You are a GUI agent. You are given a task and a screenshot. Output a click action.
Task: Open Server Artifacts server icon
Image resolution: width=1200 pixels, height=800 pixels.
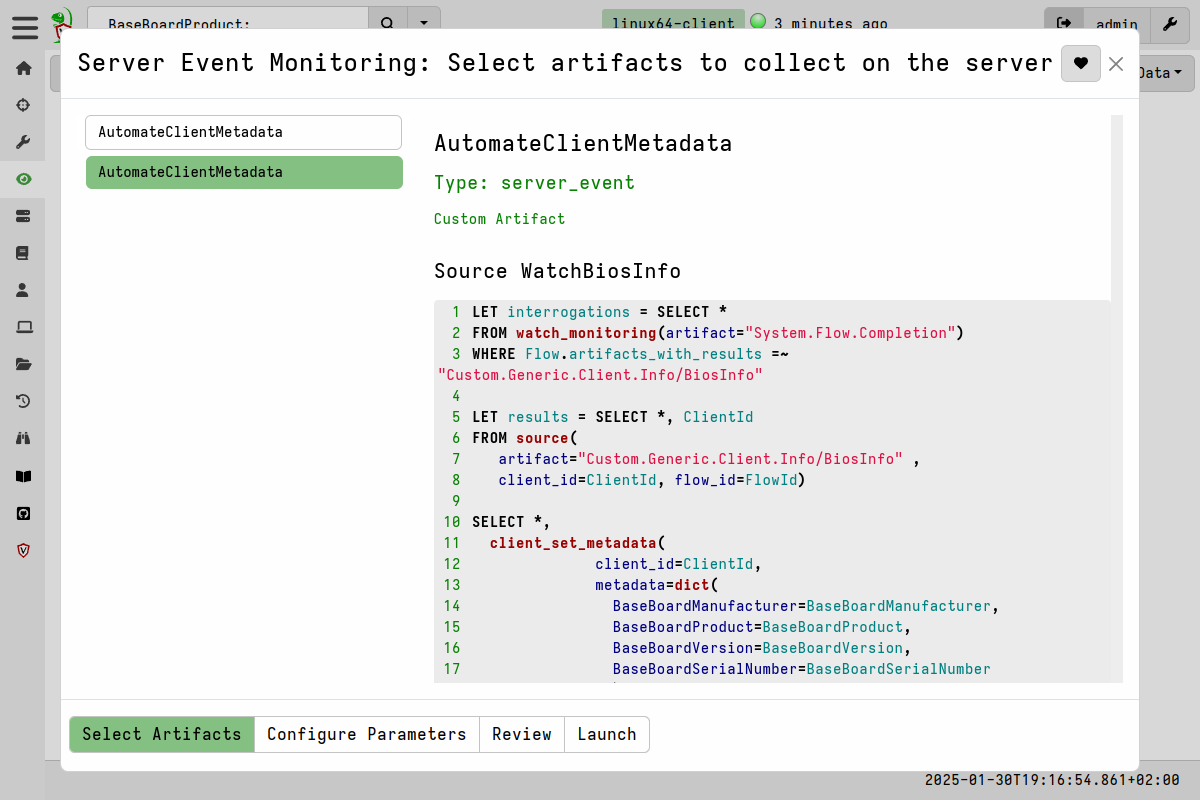[22, 216]
